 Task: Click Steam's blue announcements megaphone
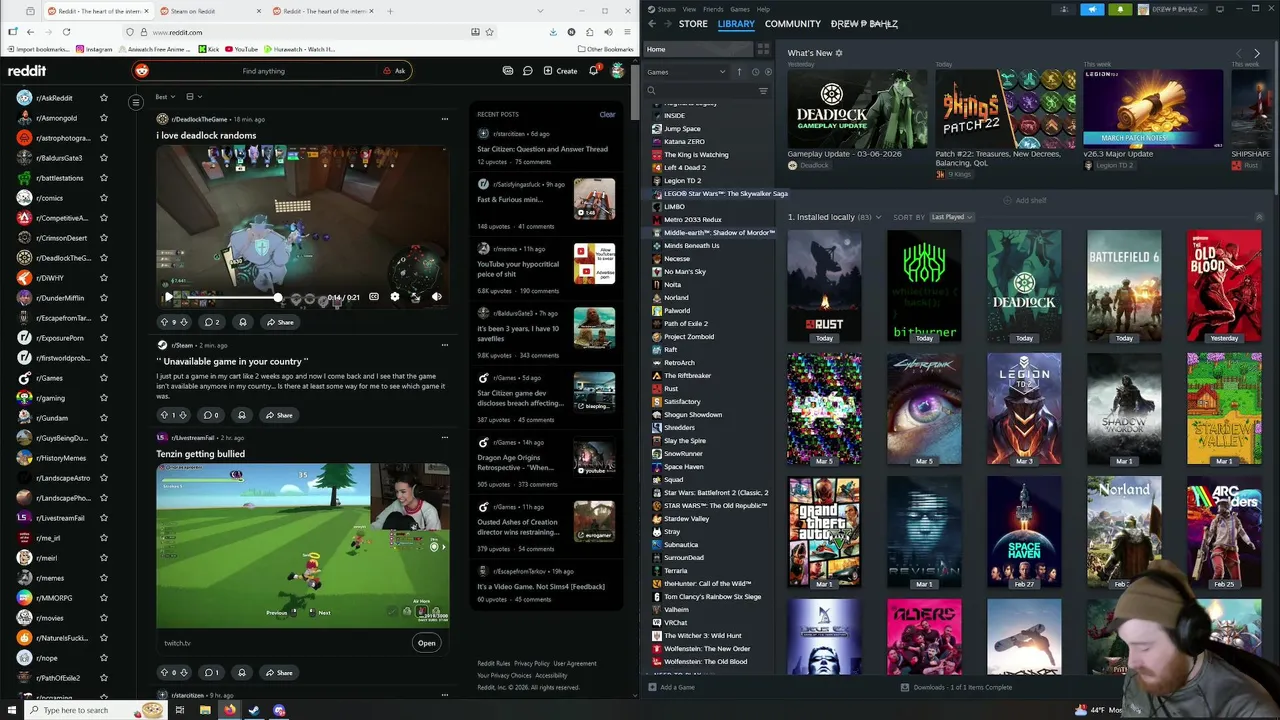pyautogui.click(x=1092, y=9)
